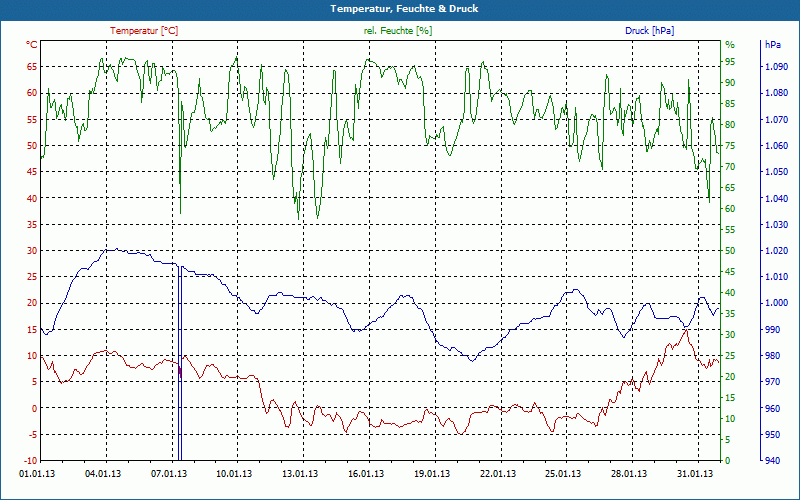Click the date label 10.01.13
The width and height of the screenshot is (800, 500).
point(235,474)
